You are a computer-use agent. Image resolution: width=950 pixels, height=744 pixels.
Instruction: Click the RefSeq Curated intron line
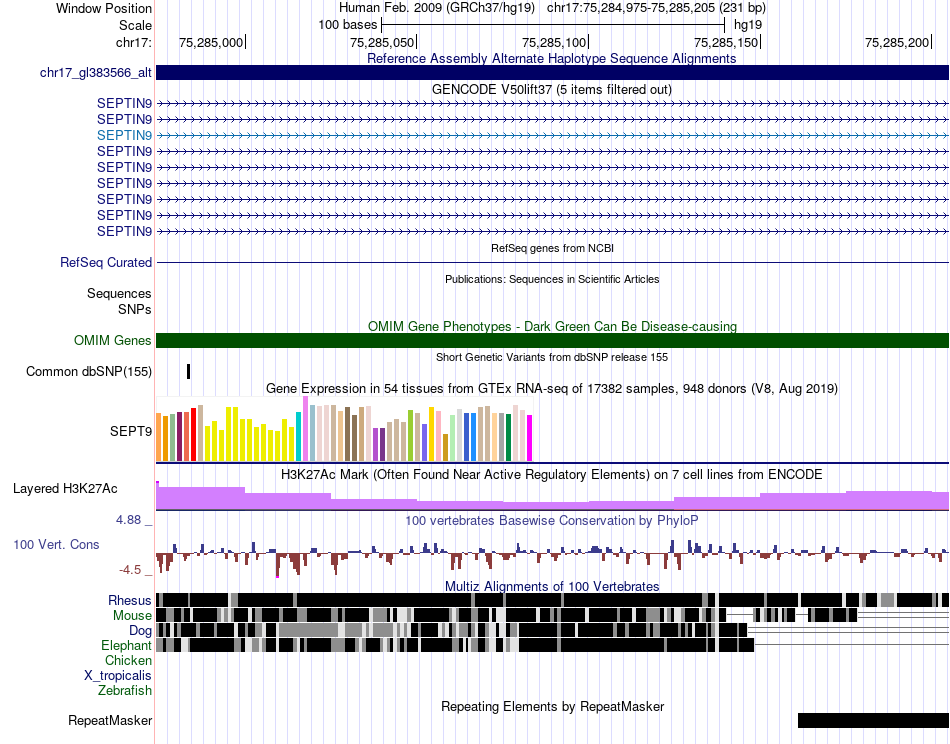pyautogui.click(x=552, y=262)
